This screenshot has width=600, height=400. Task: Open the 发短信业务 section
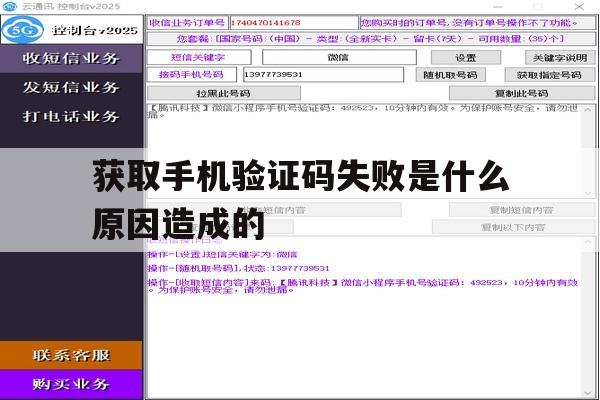(71, 87)
